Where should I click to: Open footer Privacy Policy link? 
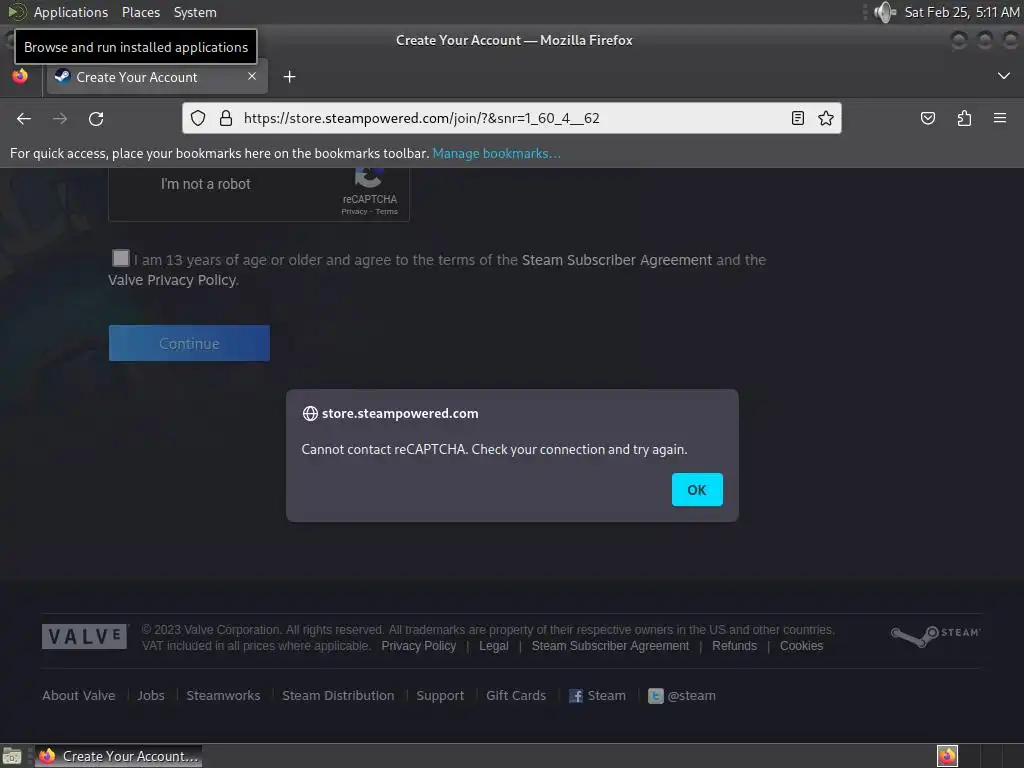click(x=419, y=646)
